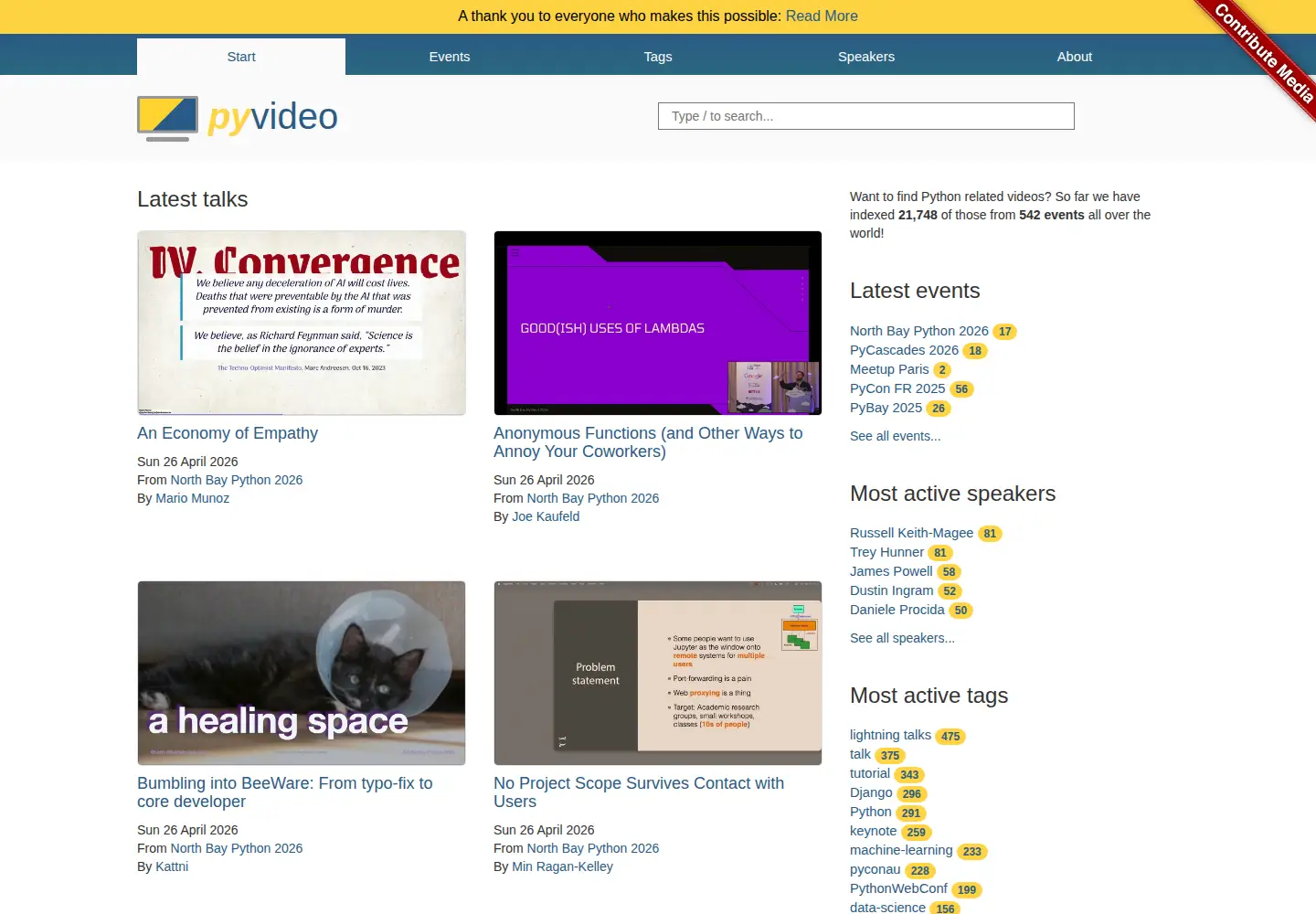Go to the Tags tab

[x=658, y=57]
